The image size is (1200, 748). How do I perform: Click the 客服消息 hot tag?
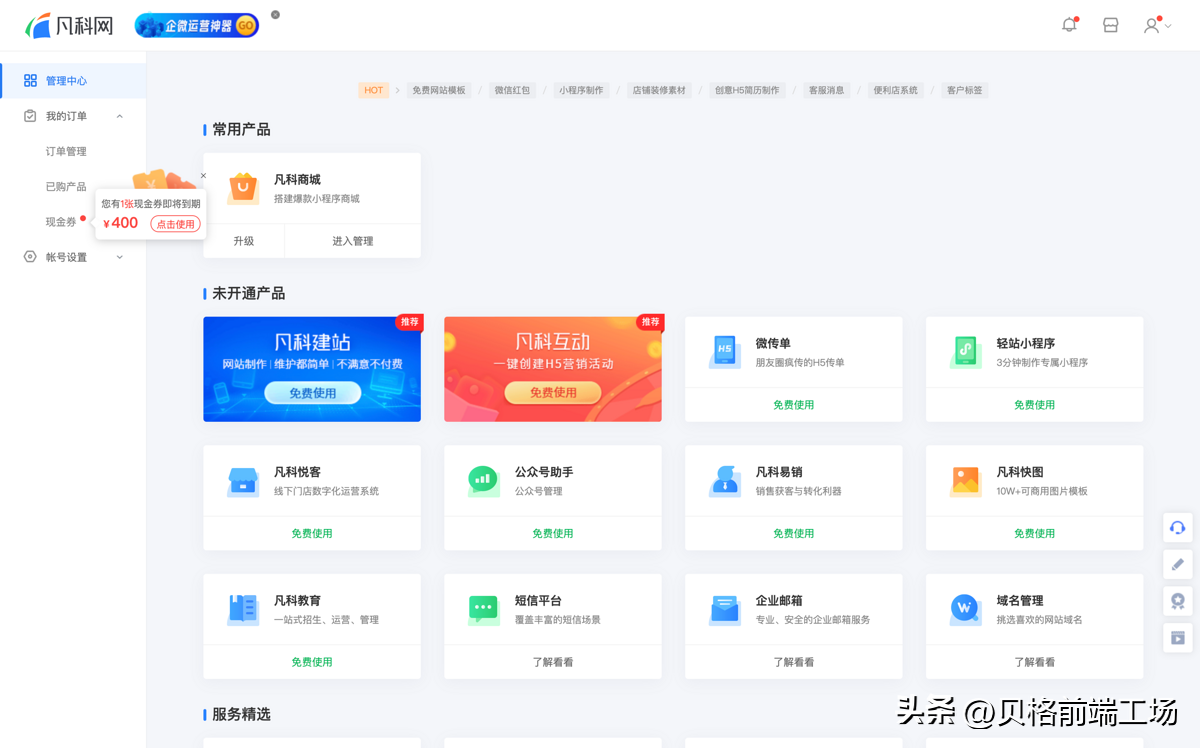[826, 90]
